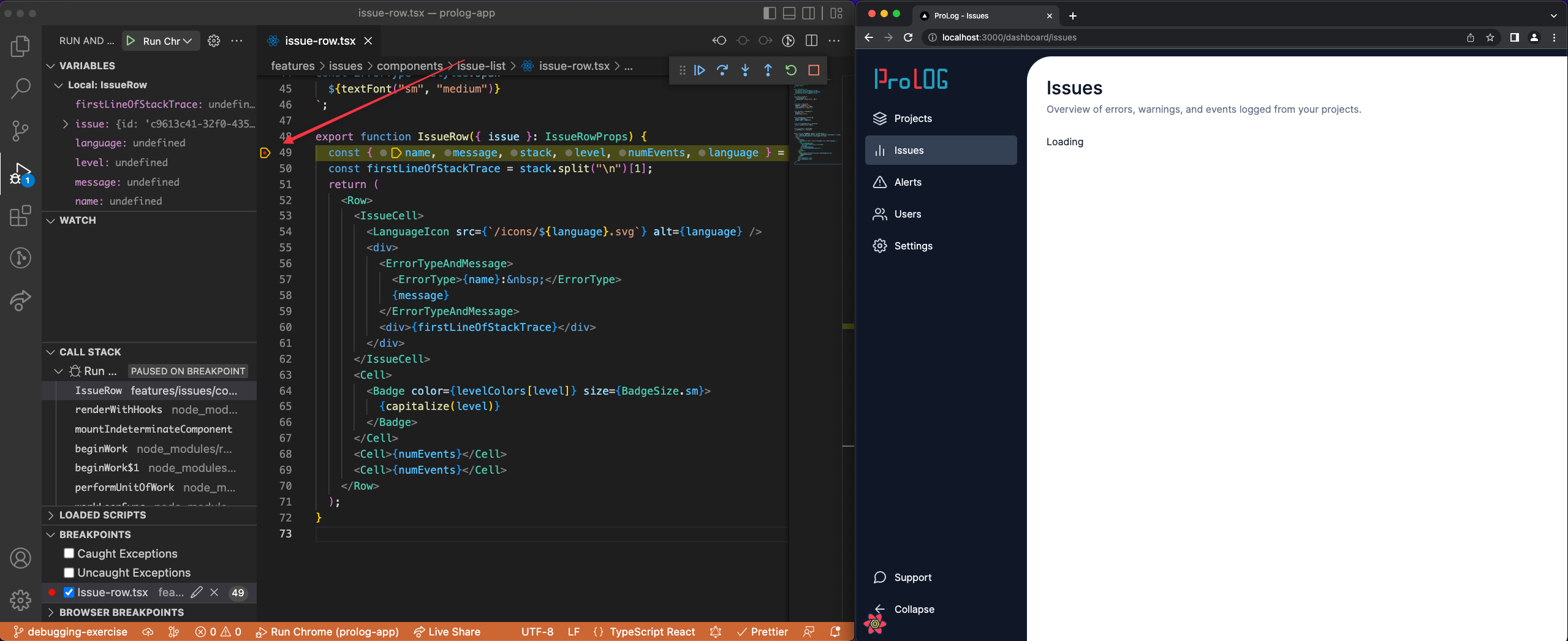1568x641 pixels.
Task: Click Collapse in the ProLog sidebar
Action: (914, 609)
